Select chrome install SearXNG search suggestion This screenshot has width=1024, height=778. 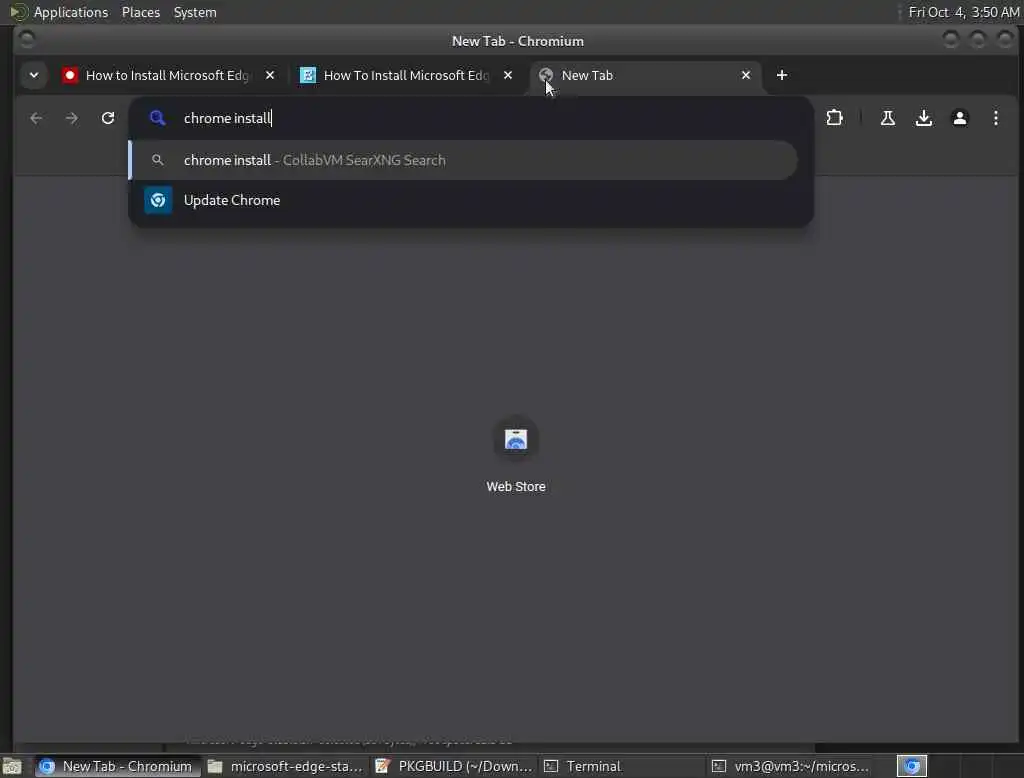[463, 160]
